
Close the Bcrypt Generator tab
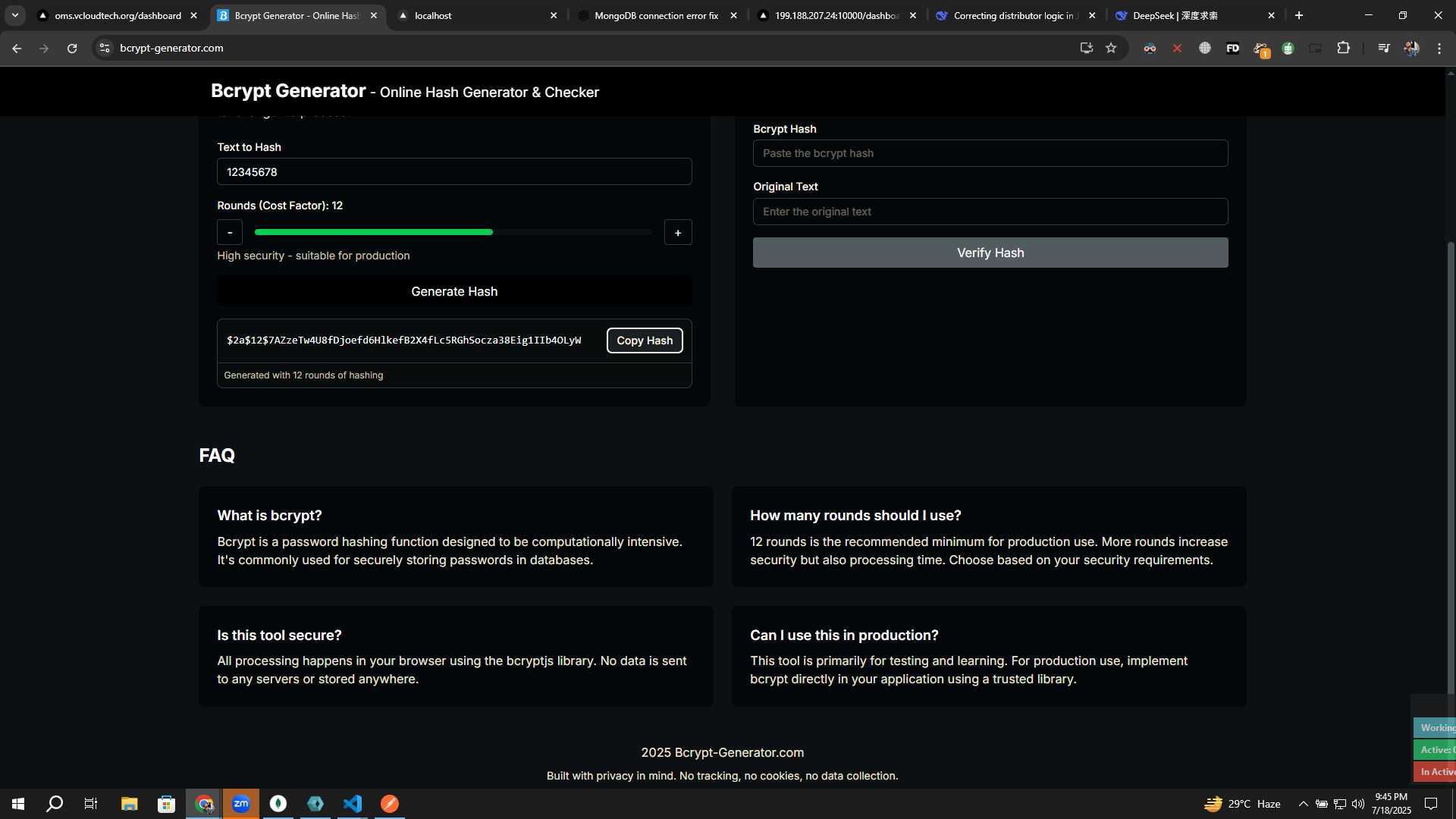(x=374, y=15)
